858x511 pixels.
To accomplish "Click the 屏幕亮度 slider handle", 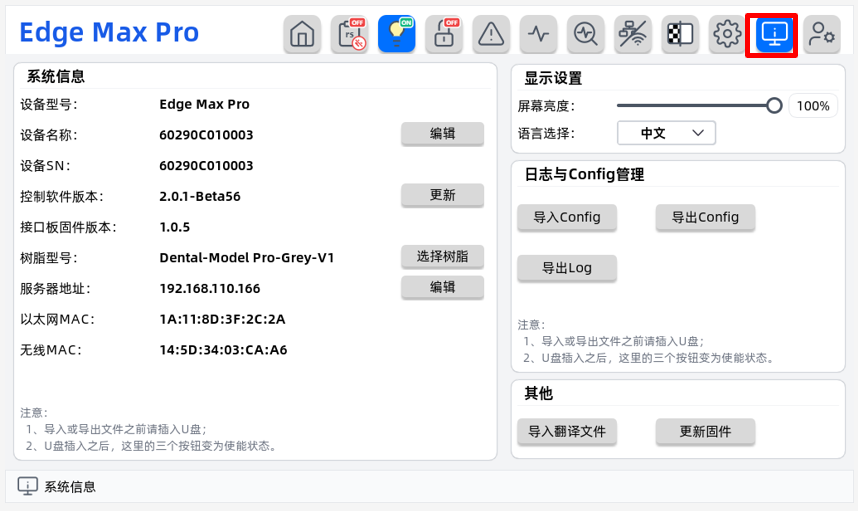I will click(774, 106).
